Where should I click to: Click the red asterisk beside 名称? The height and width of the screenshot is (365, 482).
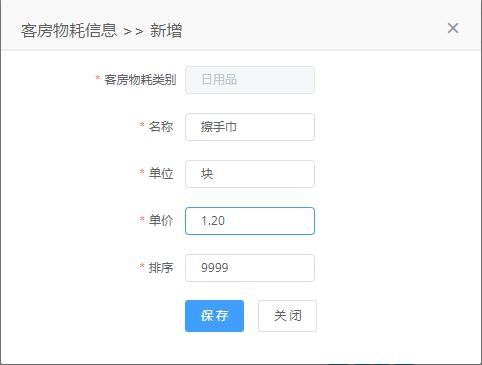pyautogui.click(x=142, y=125)
